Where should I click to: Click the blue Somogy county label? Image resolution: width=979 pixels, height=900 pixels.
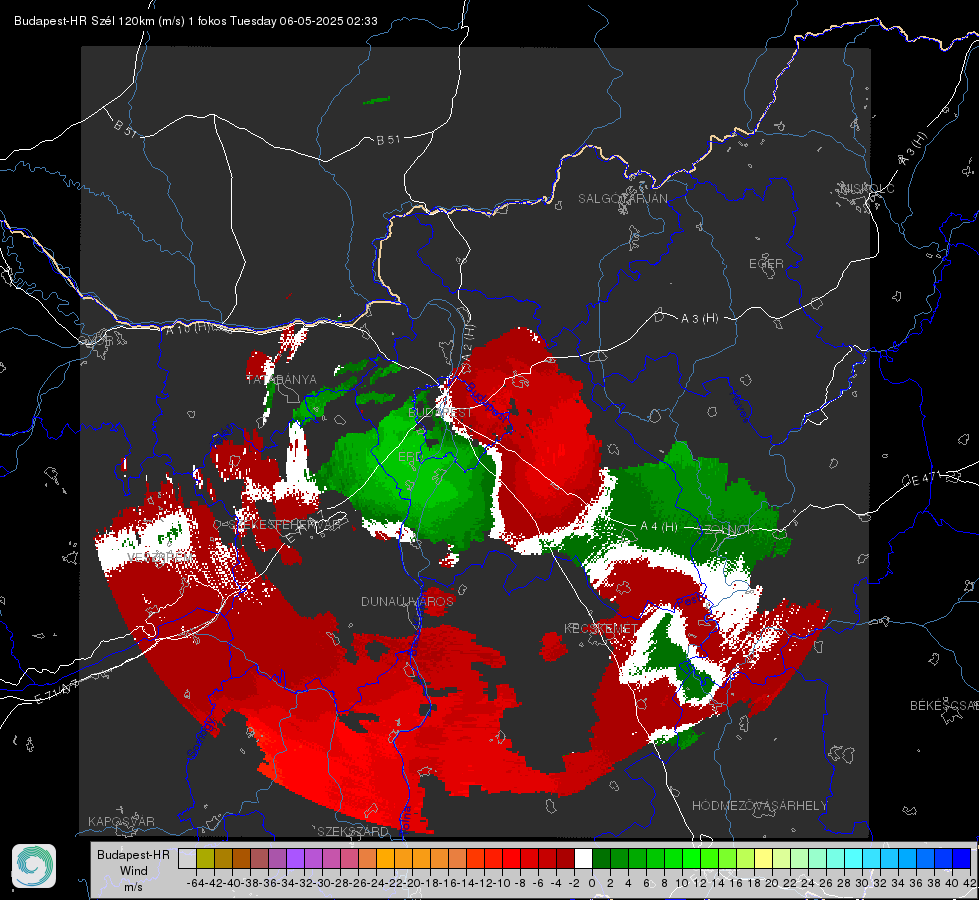[x=200, y=738]
